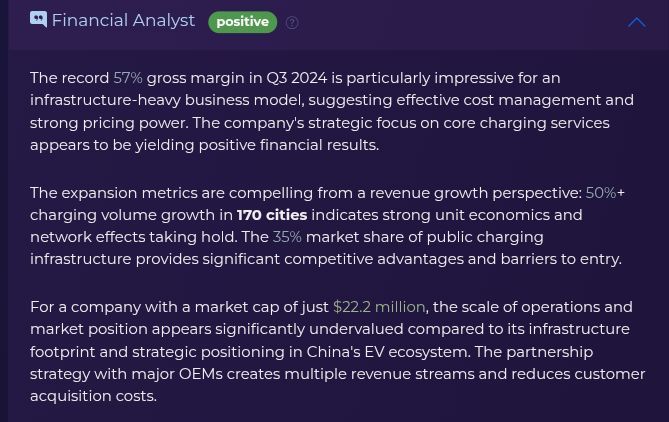669x422 pixels.
Task: Click the Financial Analyst heading
Action: tap(123, 20)
